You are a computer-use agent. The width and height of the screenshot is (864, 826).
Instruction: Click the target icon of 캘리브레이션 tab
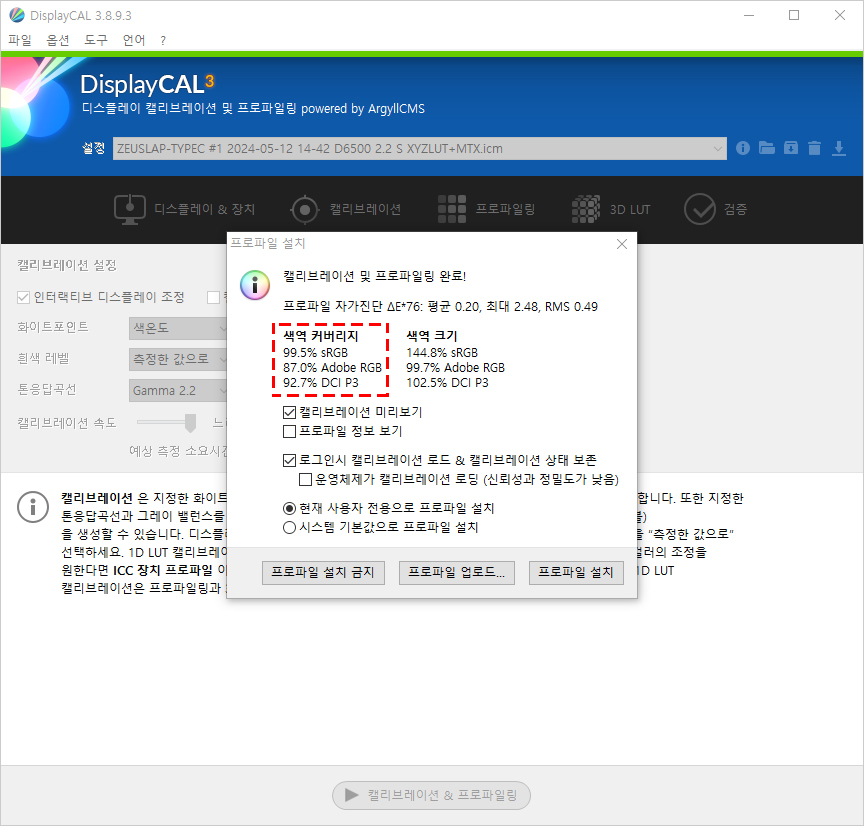tap(304, 209)
